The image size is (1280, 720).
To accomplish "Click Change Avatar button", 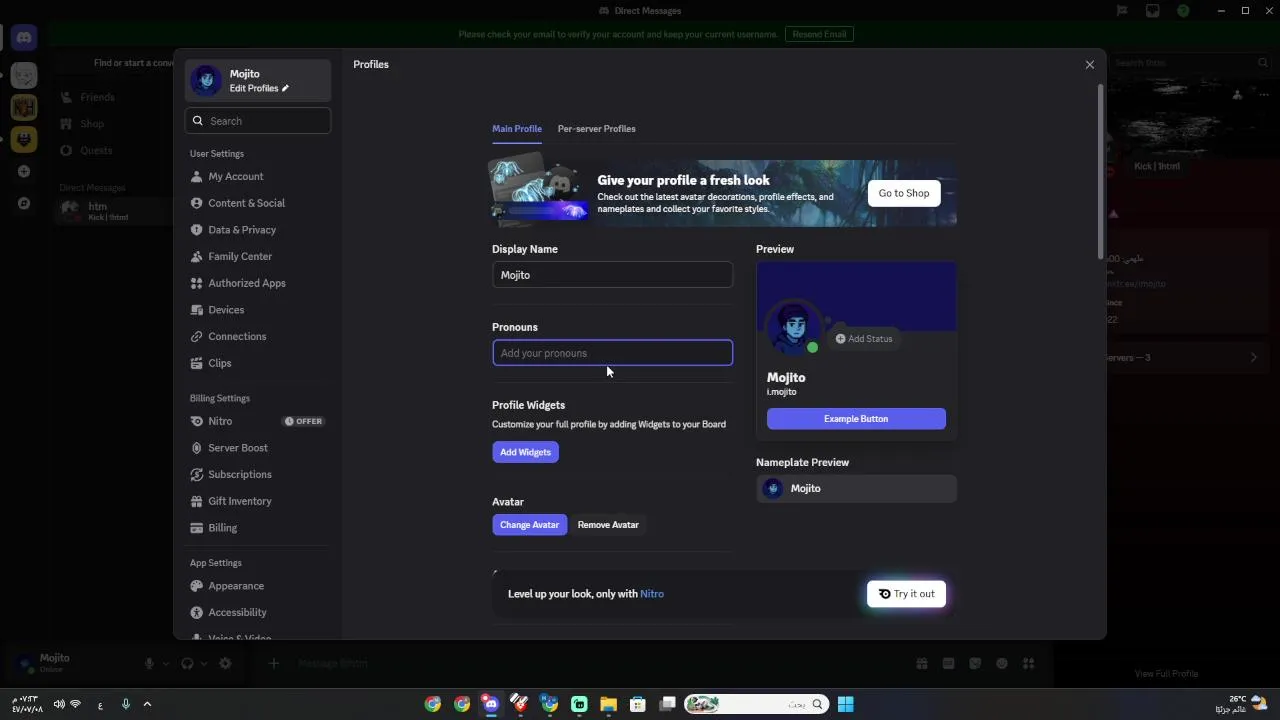I will (529, 525).
